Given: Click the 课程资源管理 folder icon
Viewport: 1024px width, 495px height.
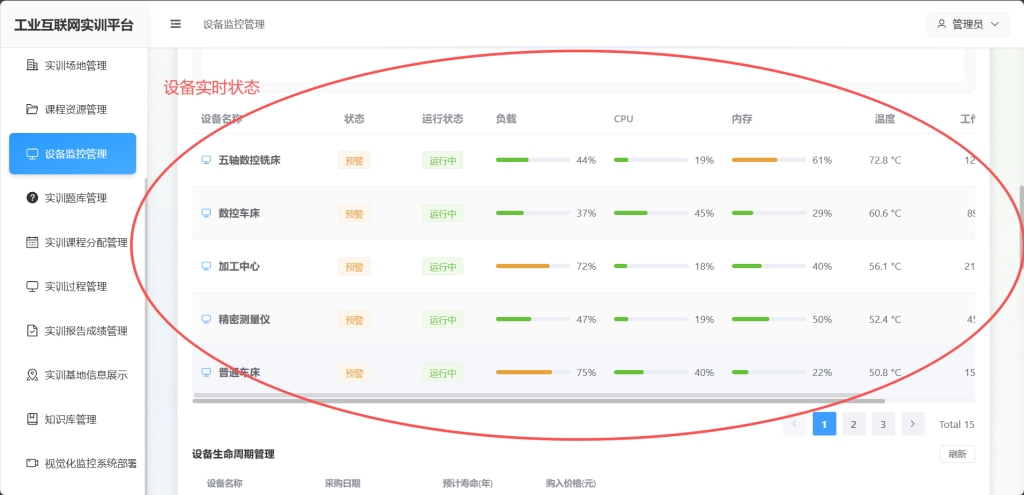Looking at the screenshot, I should [32, 109].
